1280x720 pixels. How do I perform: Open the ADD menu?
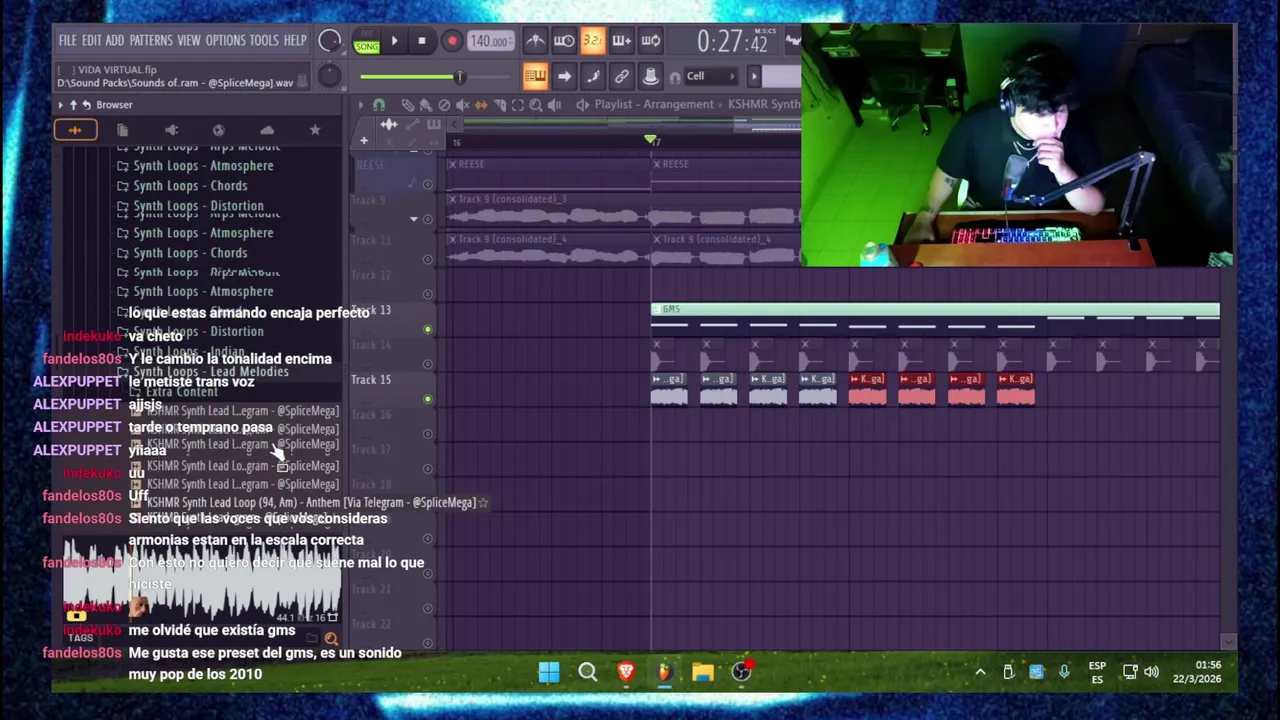[115, 41]
